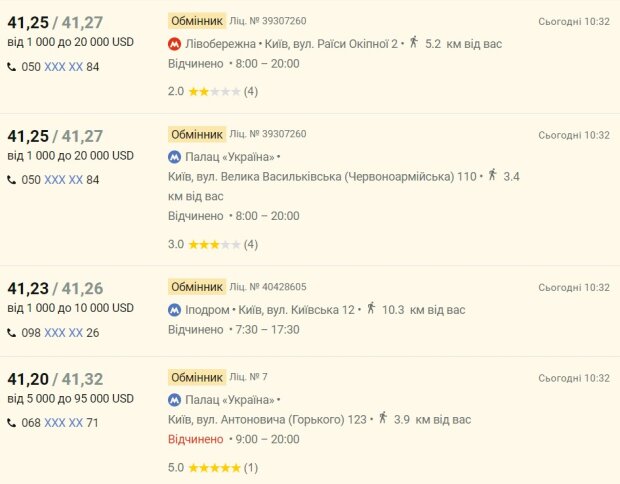Image resolution: width=620 pixels, height=484 pixels.
Task: Reveal hidden digits of 098 XXX XX 26
Action: tap(64, 333)
